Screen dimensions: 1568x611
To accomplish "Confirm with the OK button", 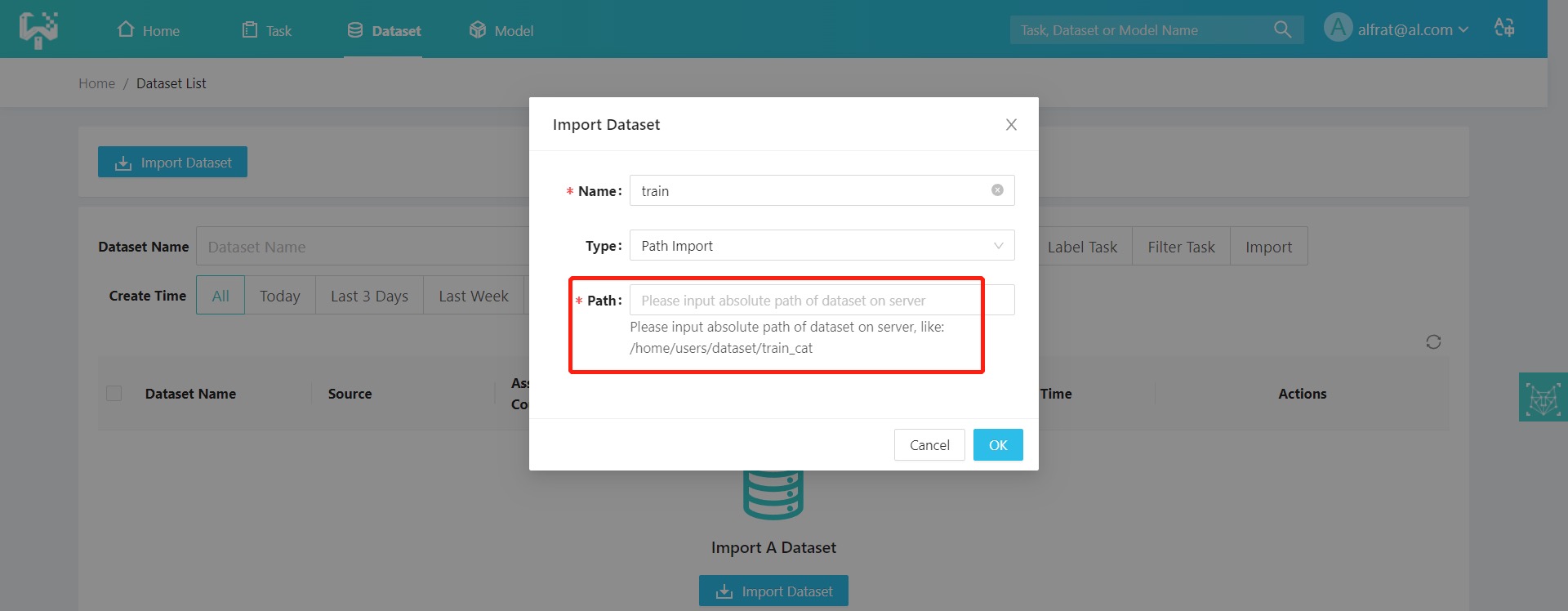I will (998, 445).
